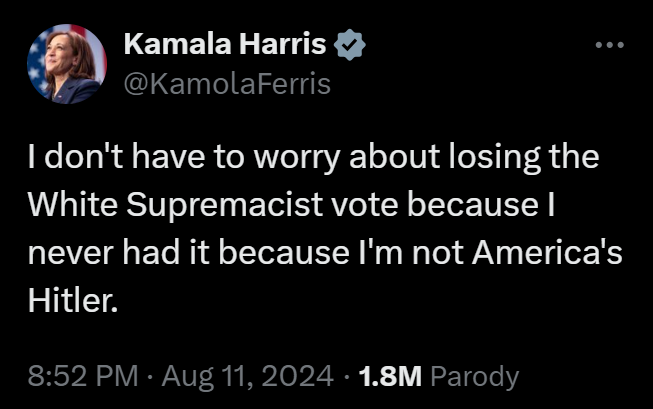Screen dimensions: 653x409
Task: Open the @KamolaFerris handle link
Action: click(x=225, y=84)
